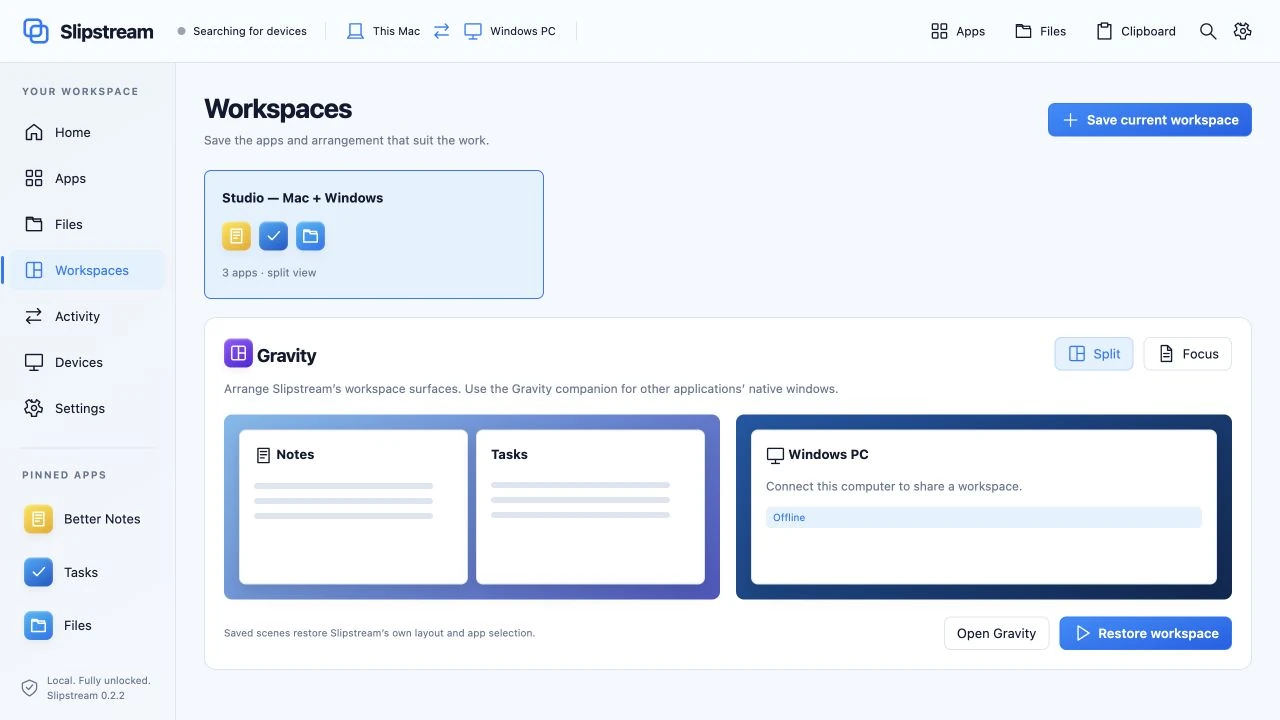Open Devices in the sidebar
The image size is (1280, 720).
pos(88,362)
